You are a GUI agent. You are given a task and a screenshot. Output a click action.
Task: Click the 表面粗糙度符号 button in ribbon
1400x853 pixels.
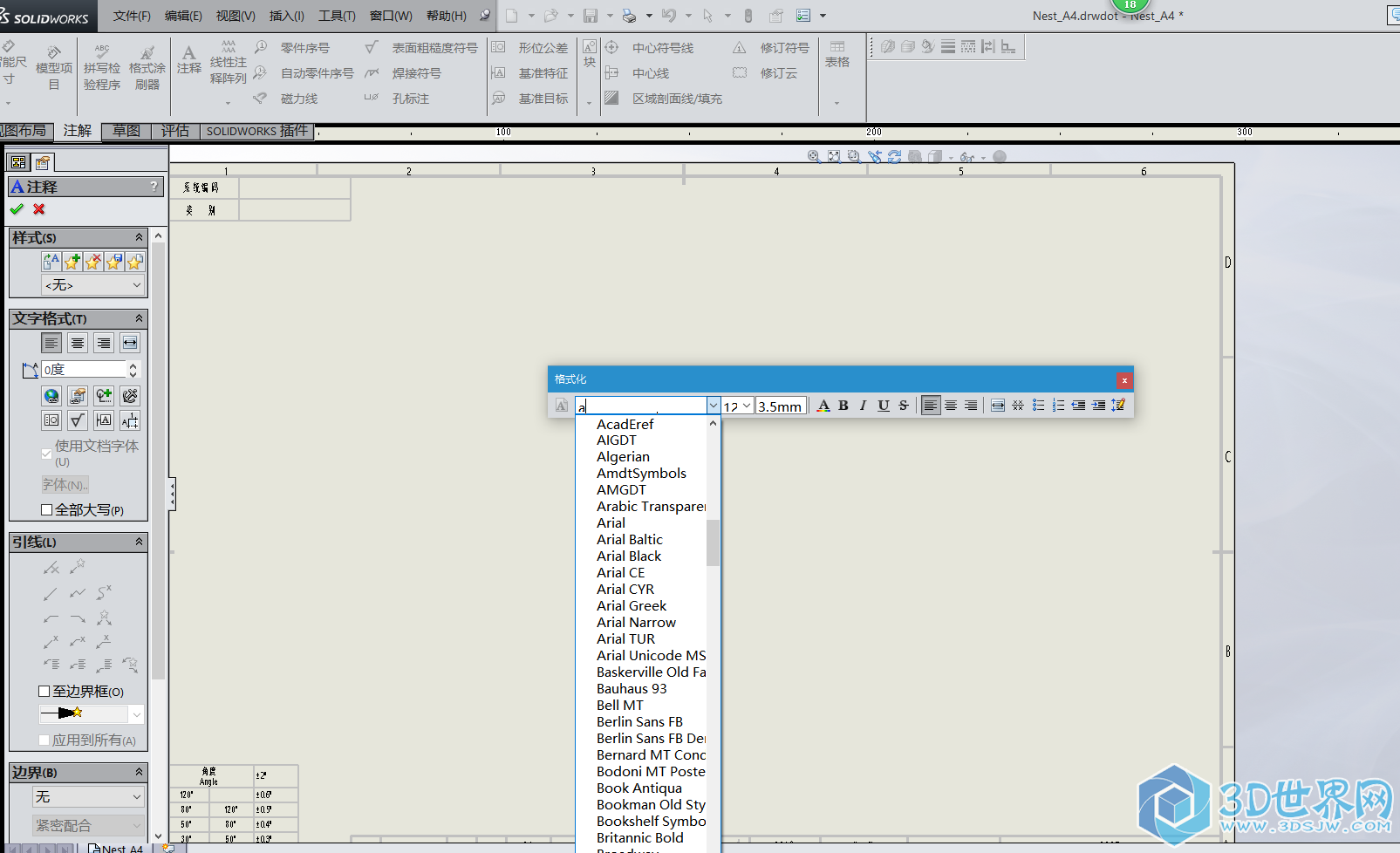421,48
